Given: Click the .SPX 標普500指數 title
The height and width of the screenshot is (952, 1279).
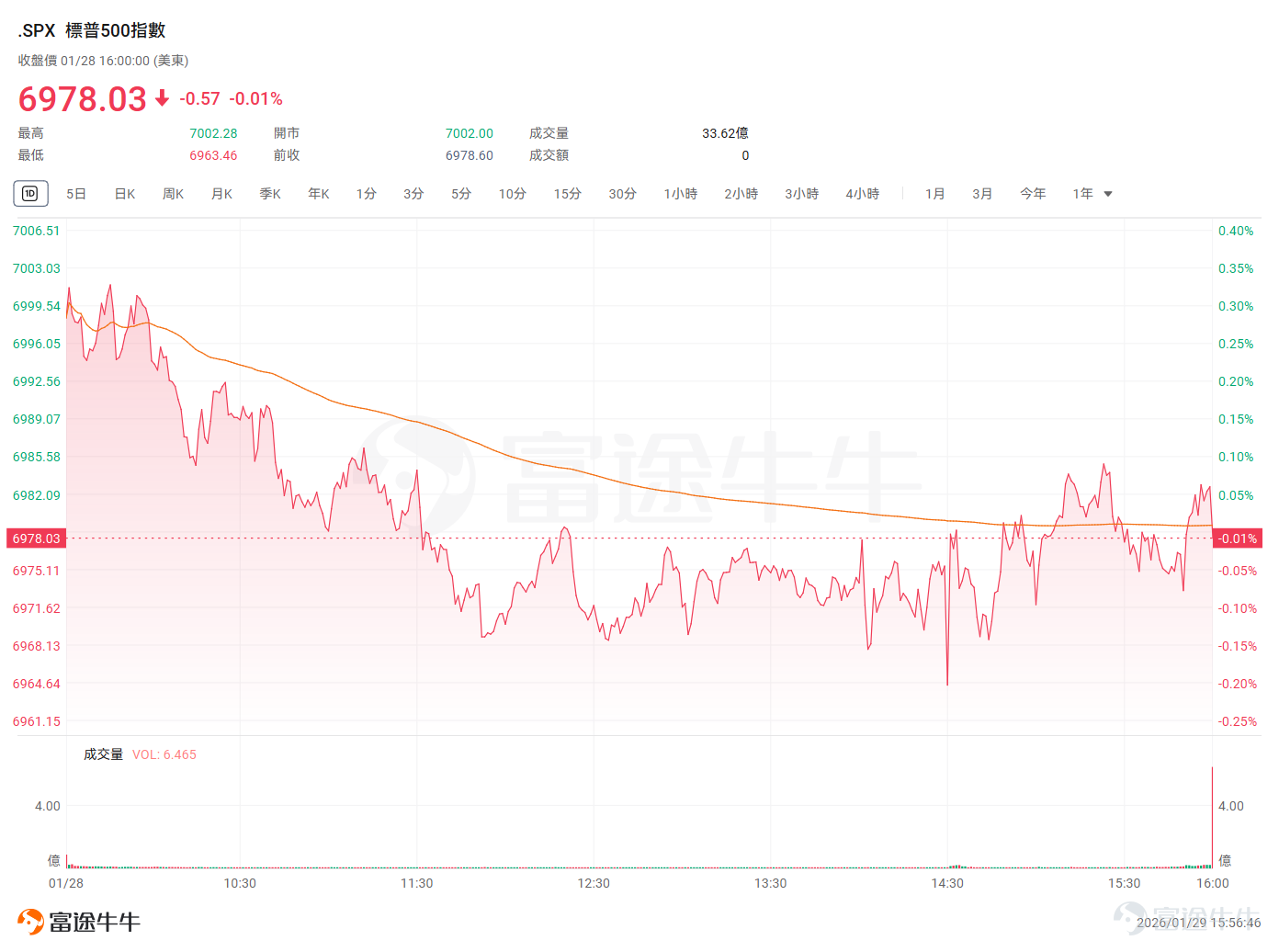Looking at the screenshot, I should point(92,30).
